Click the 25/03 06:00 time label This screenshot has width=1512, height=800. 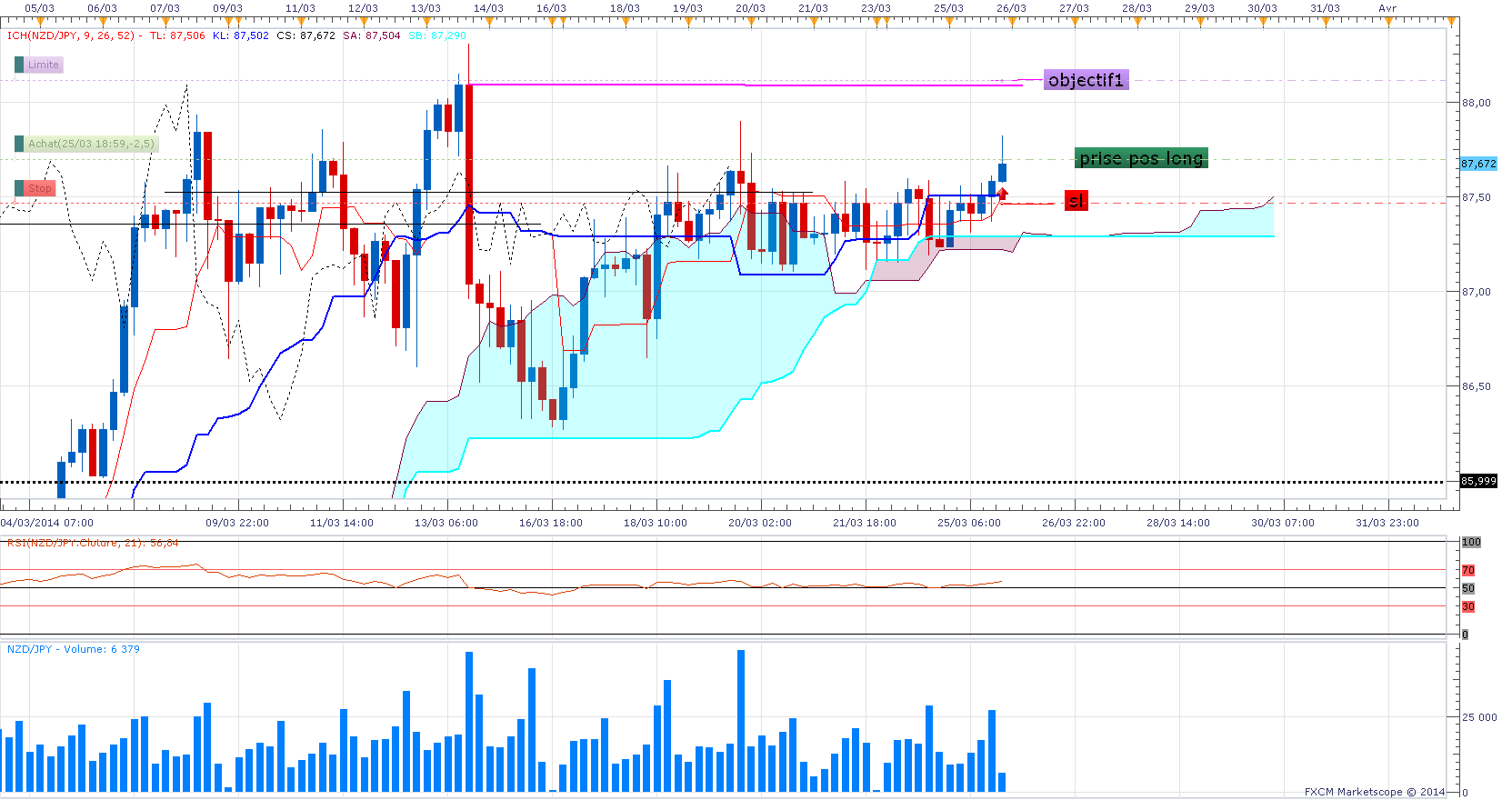coord(969,523)
